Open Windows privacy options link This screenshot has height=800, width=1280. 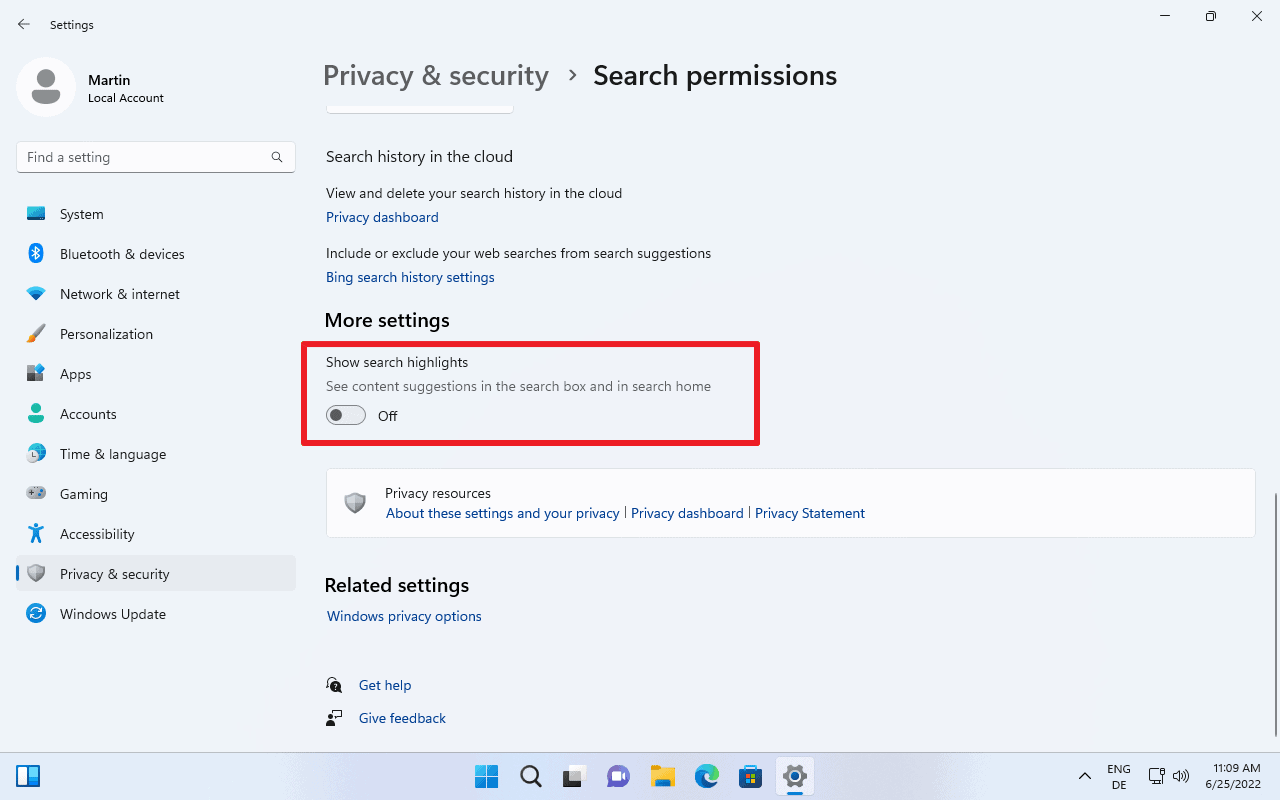(404, 616)
